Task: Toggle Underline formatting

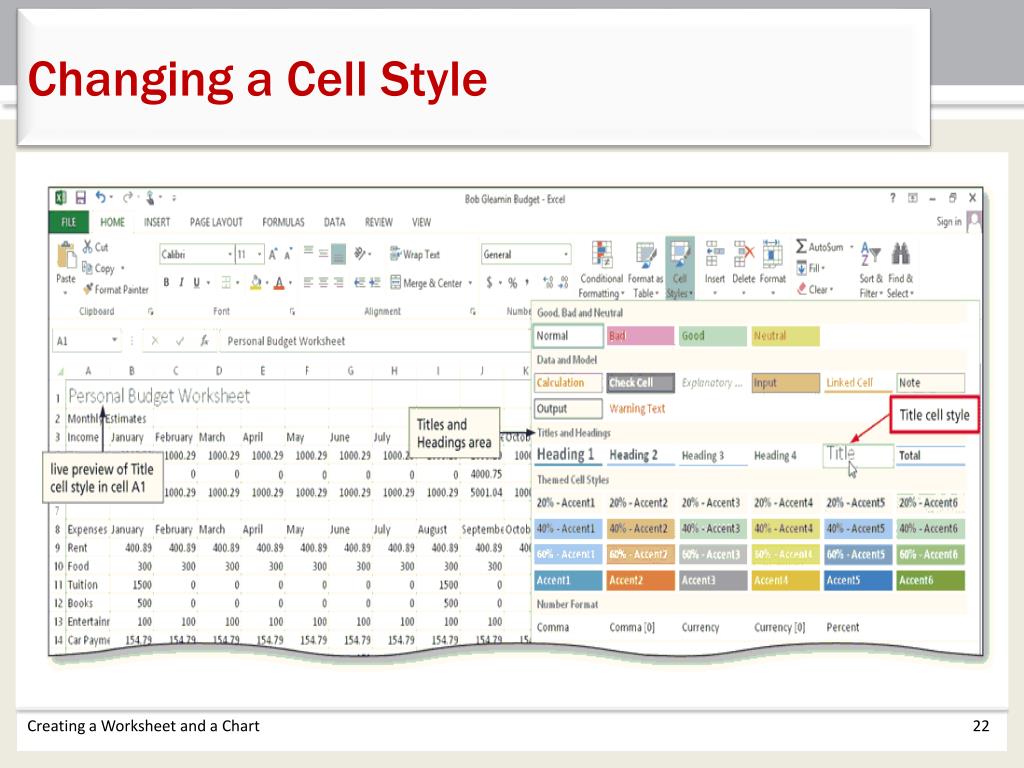Action: click(196, 283)
